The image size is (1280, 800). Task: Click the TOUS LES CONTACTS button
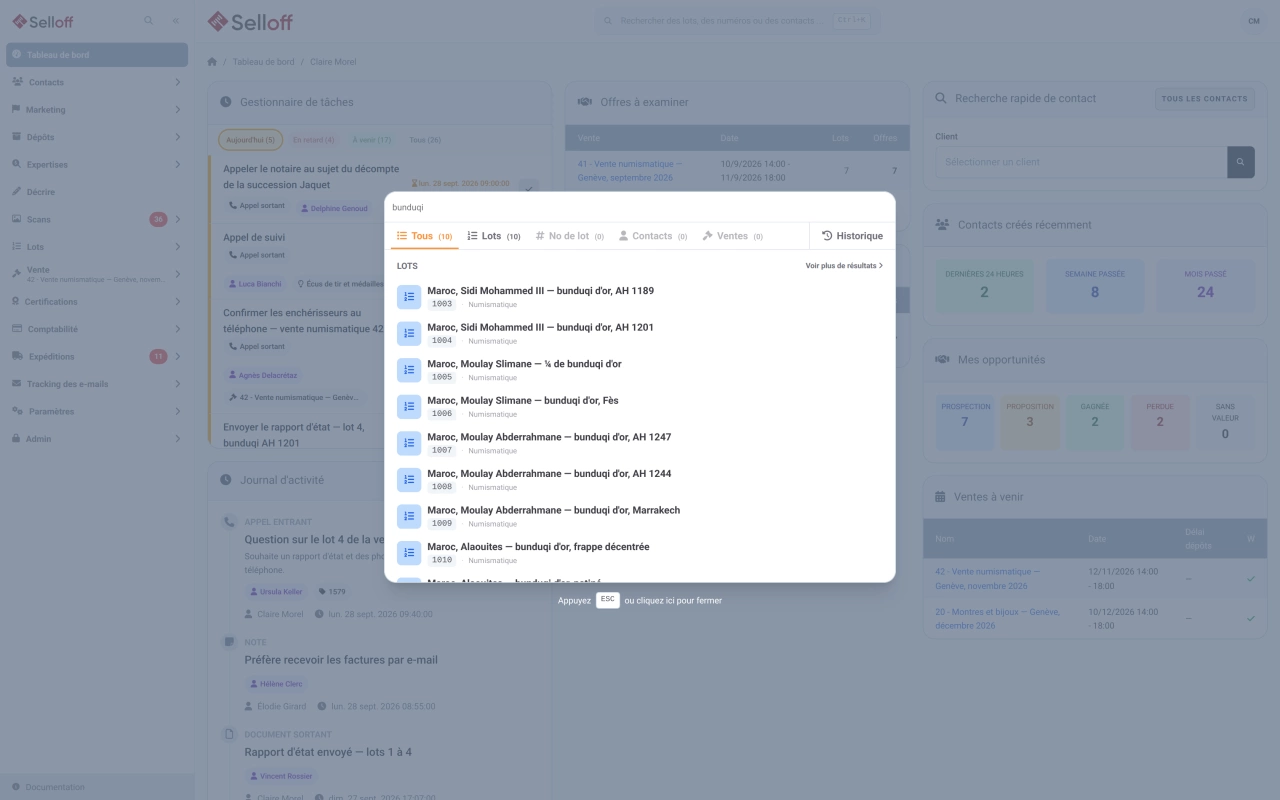pyautogui.click(x=1205, y=99)
